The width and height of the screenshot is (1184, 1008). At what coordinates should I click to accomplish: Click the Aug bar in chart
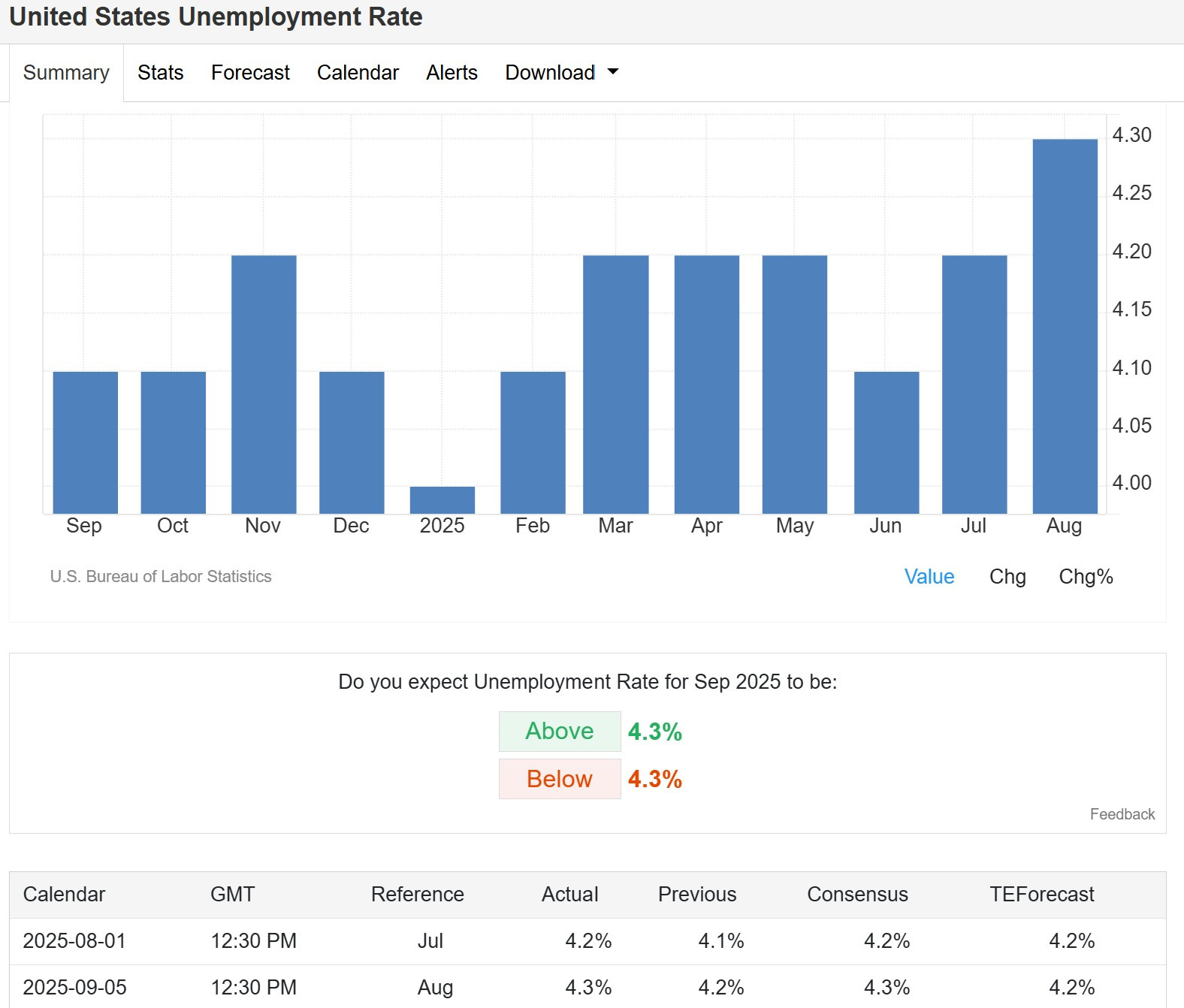(x=1065, y=326)
